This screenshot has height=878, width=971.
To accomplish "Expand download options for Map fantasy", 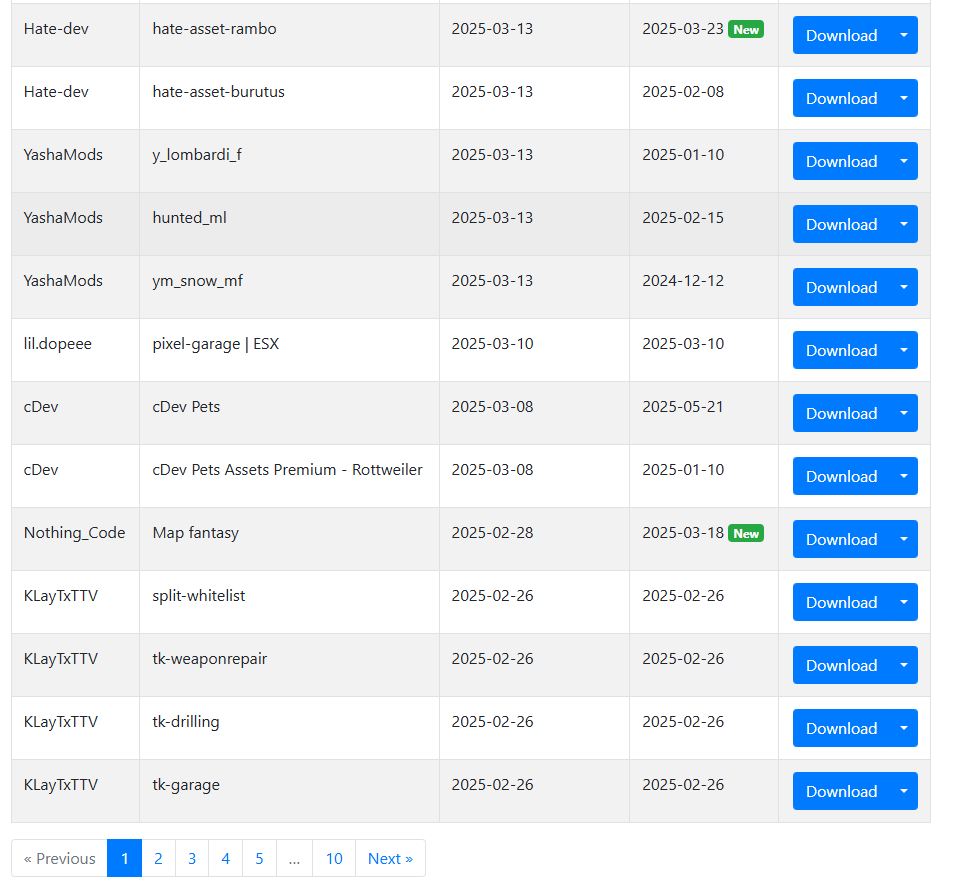I will point(904,539).
